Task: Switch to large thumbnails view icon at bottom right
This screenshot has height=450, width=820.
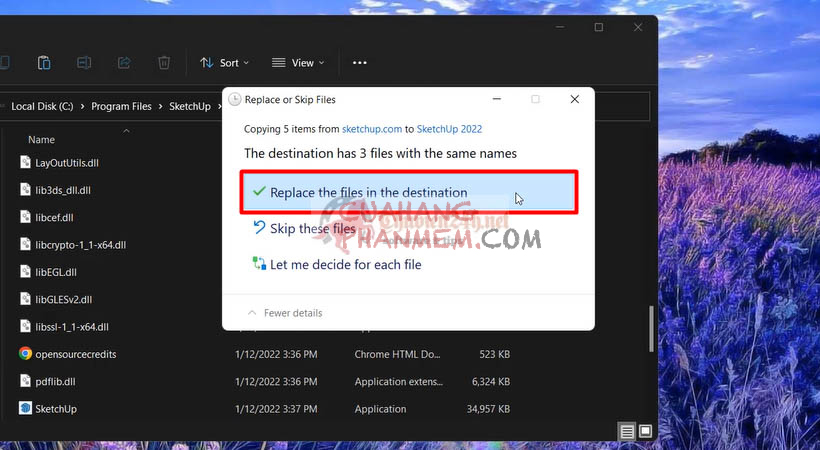Action: (645, 431)
